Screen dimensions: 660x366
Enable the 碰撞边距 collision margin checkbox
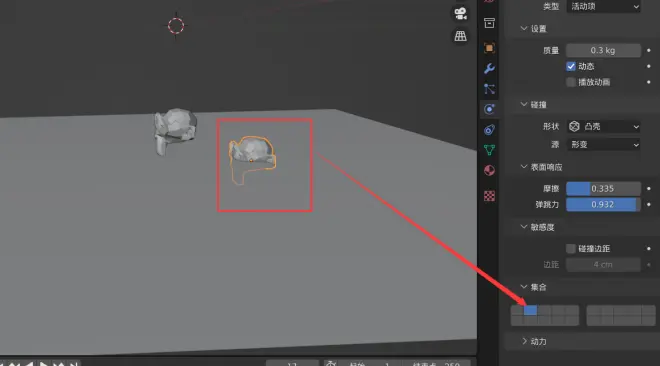571,249
